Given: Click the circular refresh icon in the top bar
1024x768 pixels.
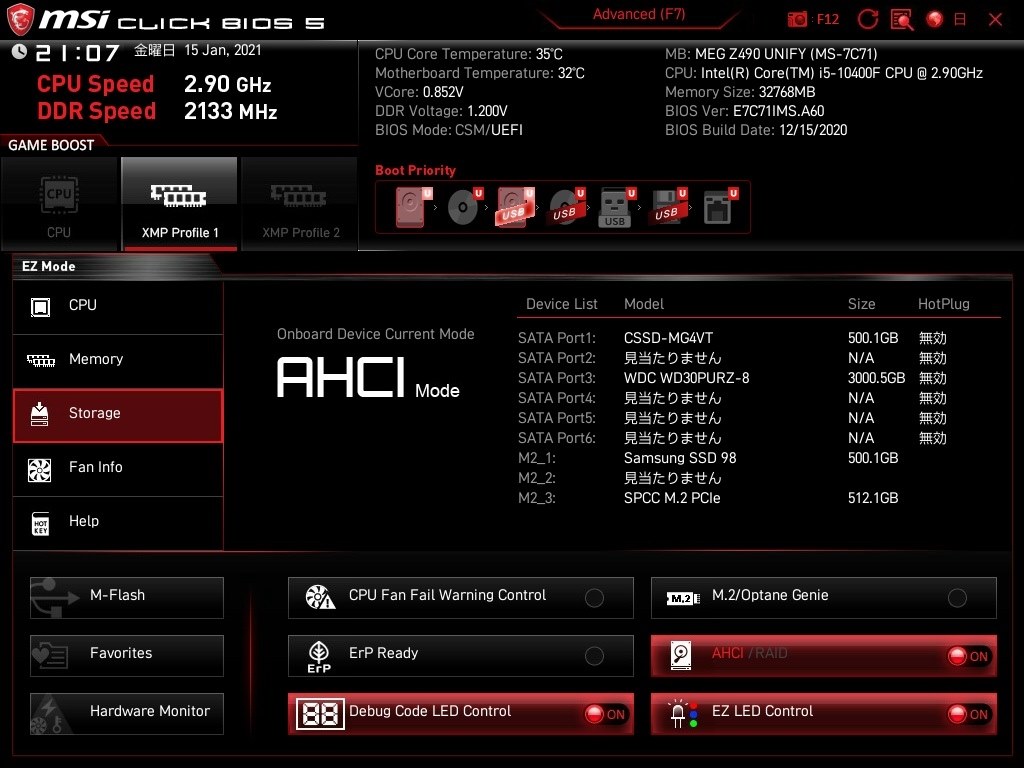Looking at the screenshot, I should (x=867, y=19).
